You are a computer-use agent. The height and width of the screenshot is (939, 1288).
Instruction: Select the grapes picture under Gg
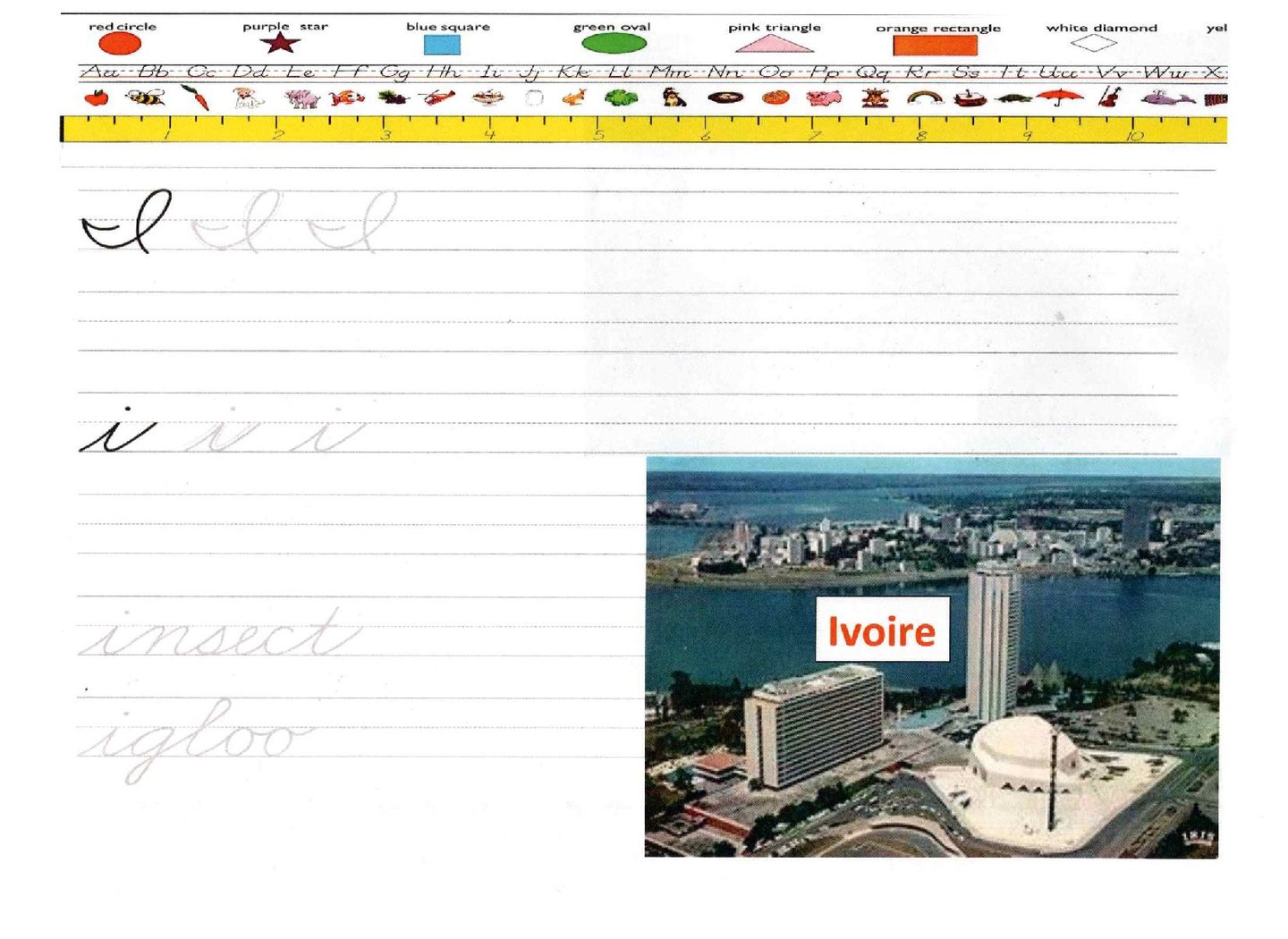click(392, 97)
